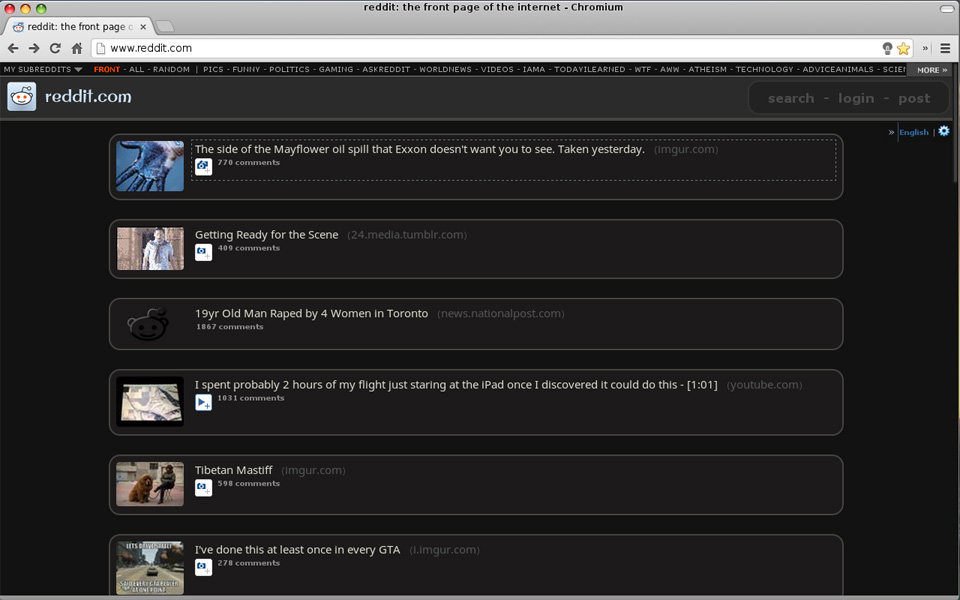
Task: Go to TODAYILEARNED subreddit
Action: [x=590, y=70]
